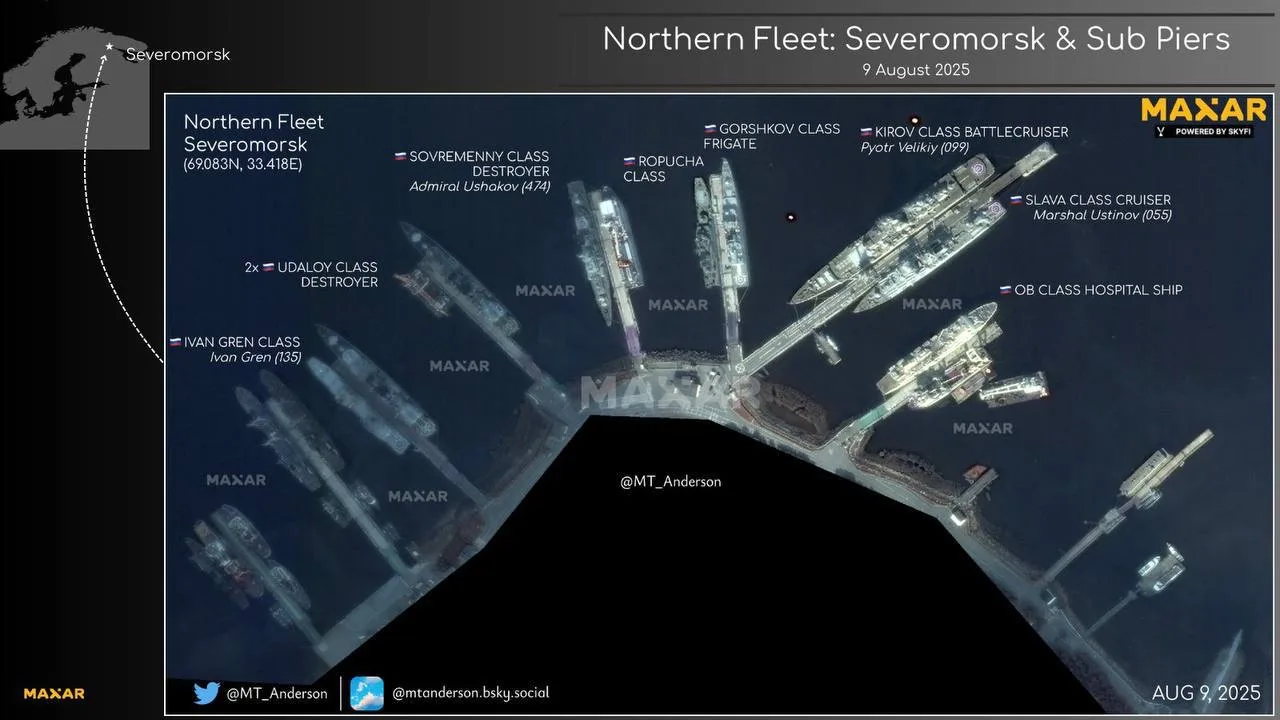This screenshot has width=1280, height=720.
Task: Click the @MT_Anderson Twitter handle at bottom
Action: pyautogui.click(x=277, y=693)
